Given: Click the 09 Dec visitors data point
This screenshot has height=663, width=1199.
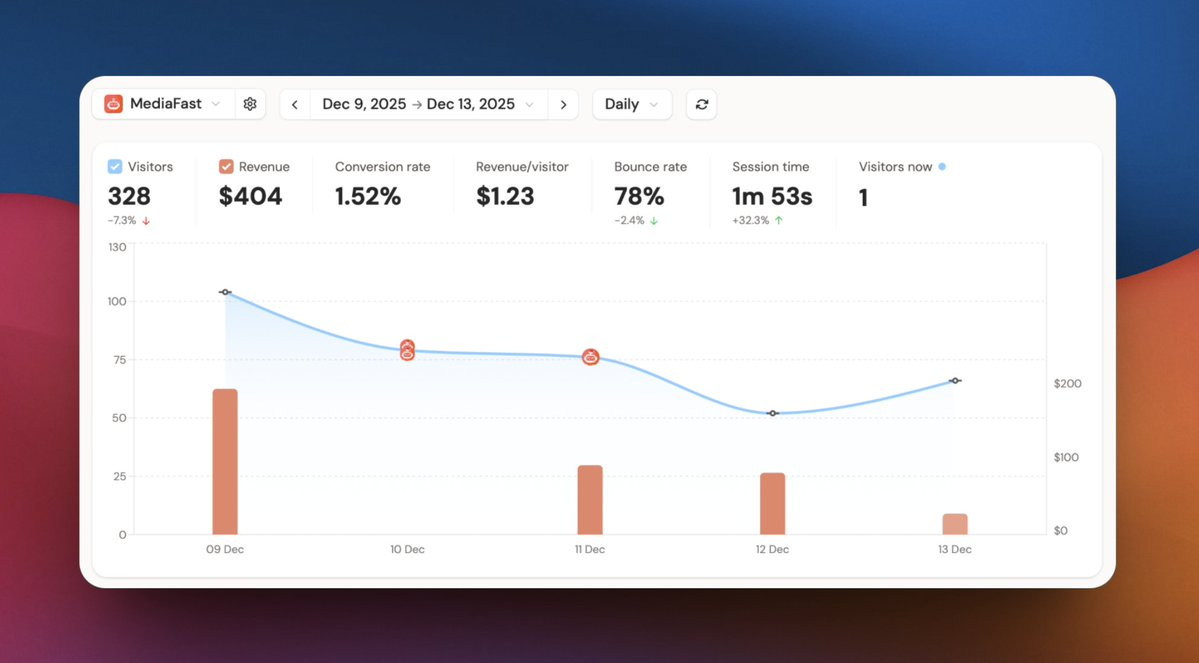Looking at the screenshot, I should 225,292.
